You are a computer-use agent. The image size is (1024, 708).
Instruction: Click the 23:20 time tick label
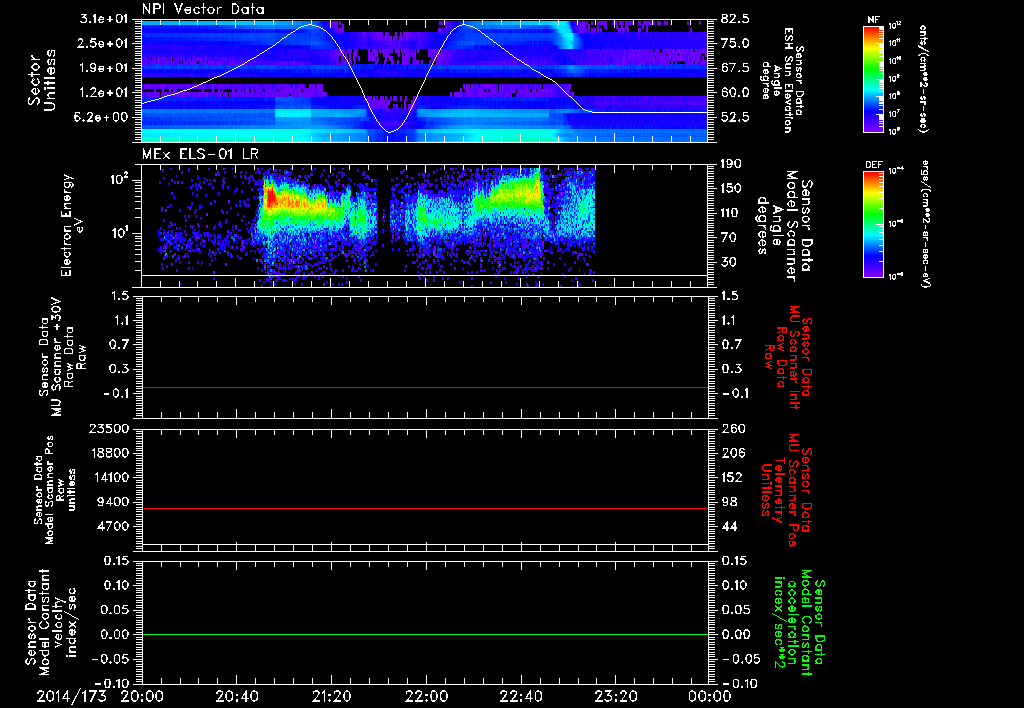(615, 696)
